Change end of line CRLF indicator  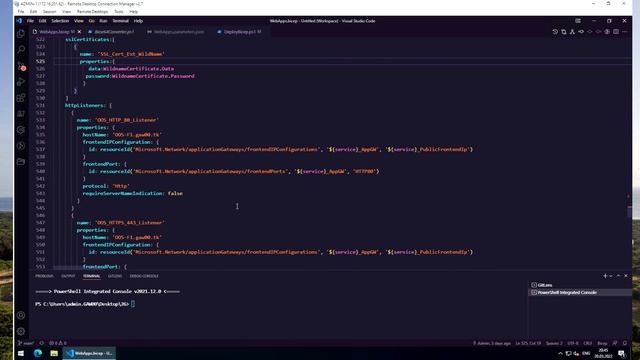pos(588,343)
